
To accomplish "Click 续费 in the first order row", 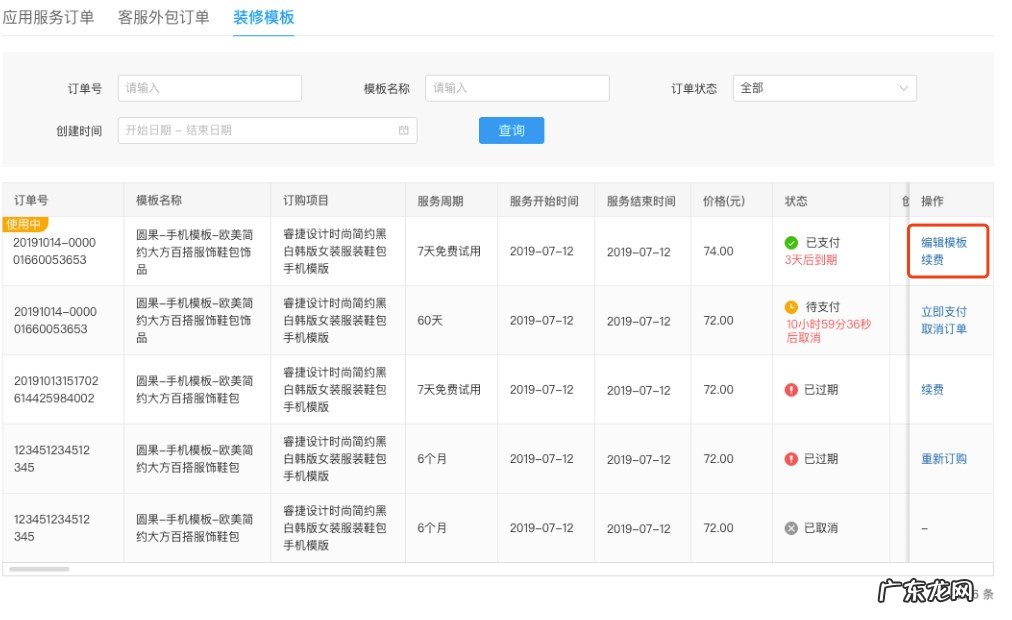I will [930, 259].
